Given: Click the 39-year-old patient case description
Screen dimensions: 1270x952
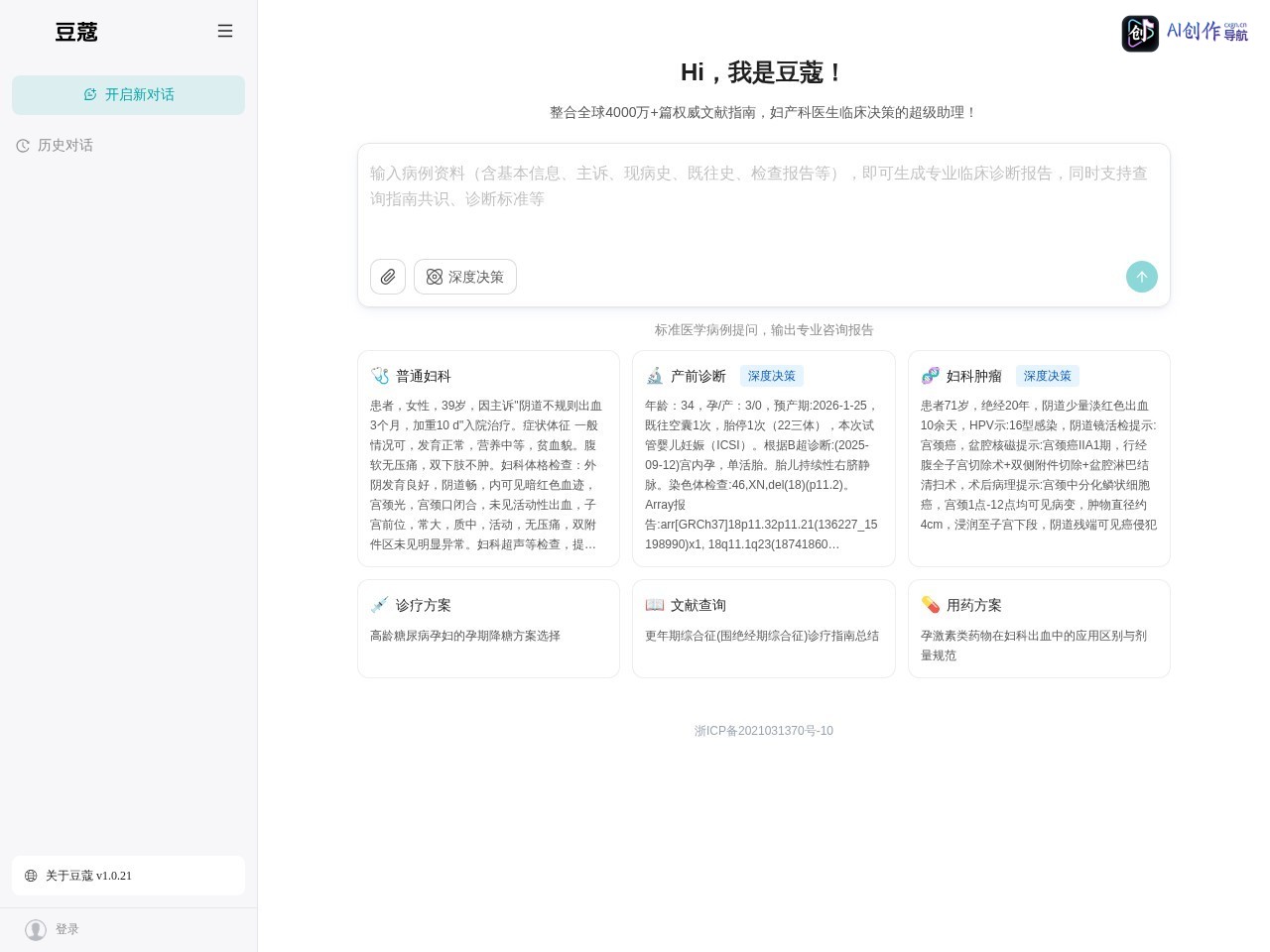Looking at the screenshot, I should pos(486,475).
